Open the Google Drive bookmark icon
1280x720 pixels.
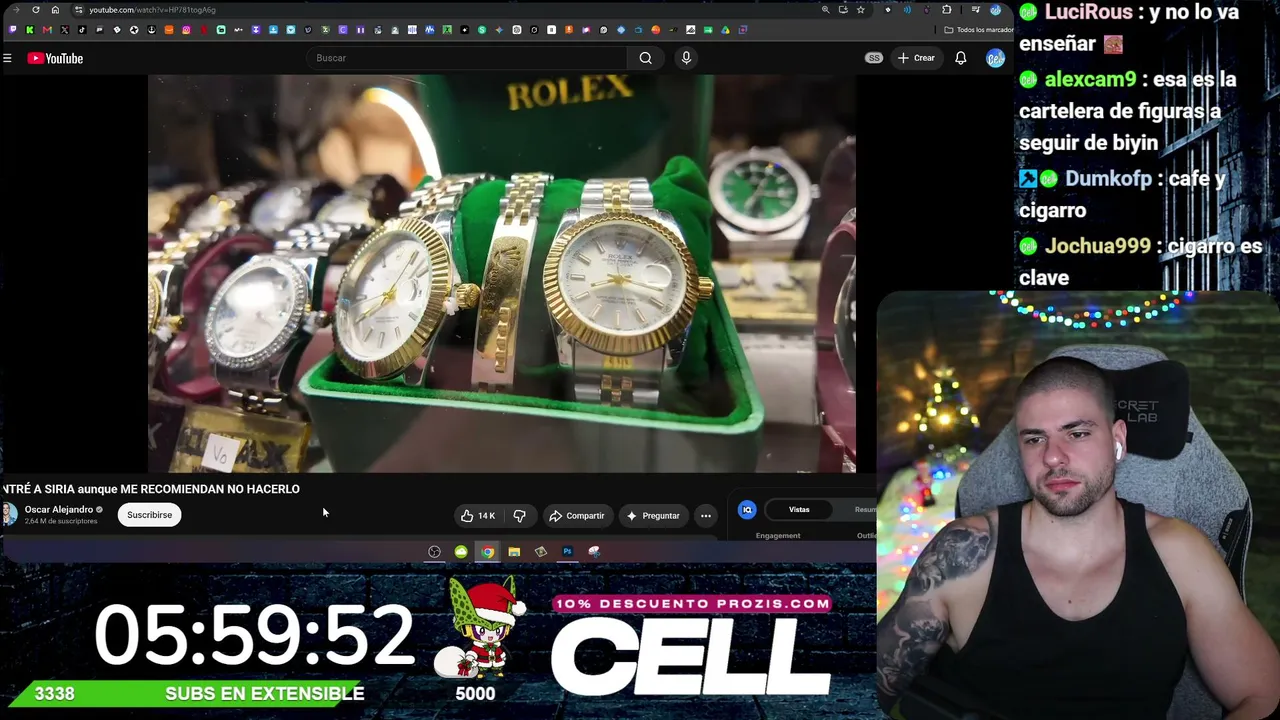click(x=725, y=30)
